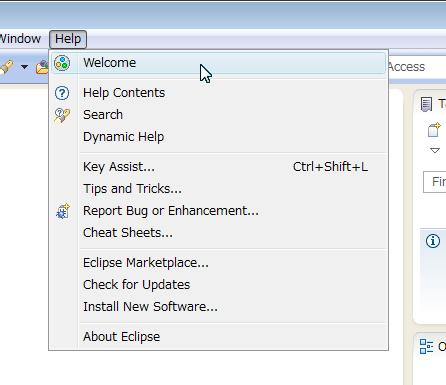Open the Window menu
446x385 pixels.
[x=20, y=39]
